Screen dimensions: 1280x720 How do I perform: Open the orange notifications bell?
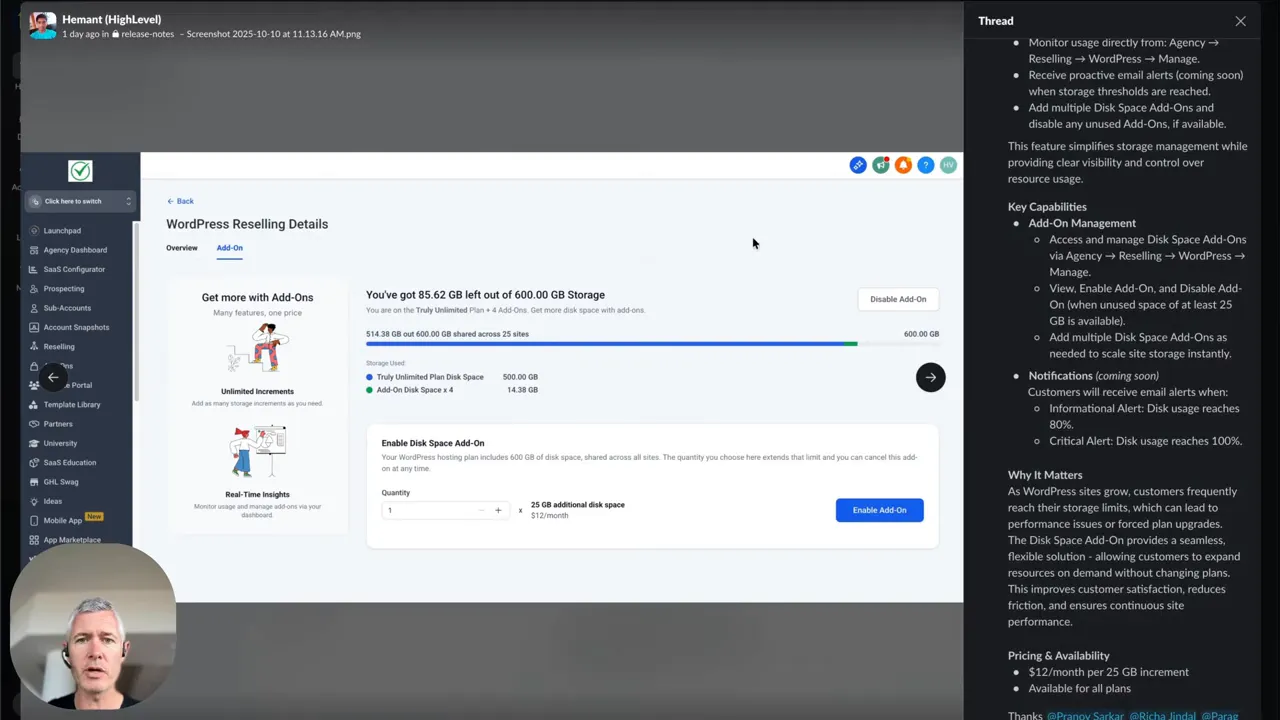click(903, 165)
